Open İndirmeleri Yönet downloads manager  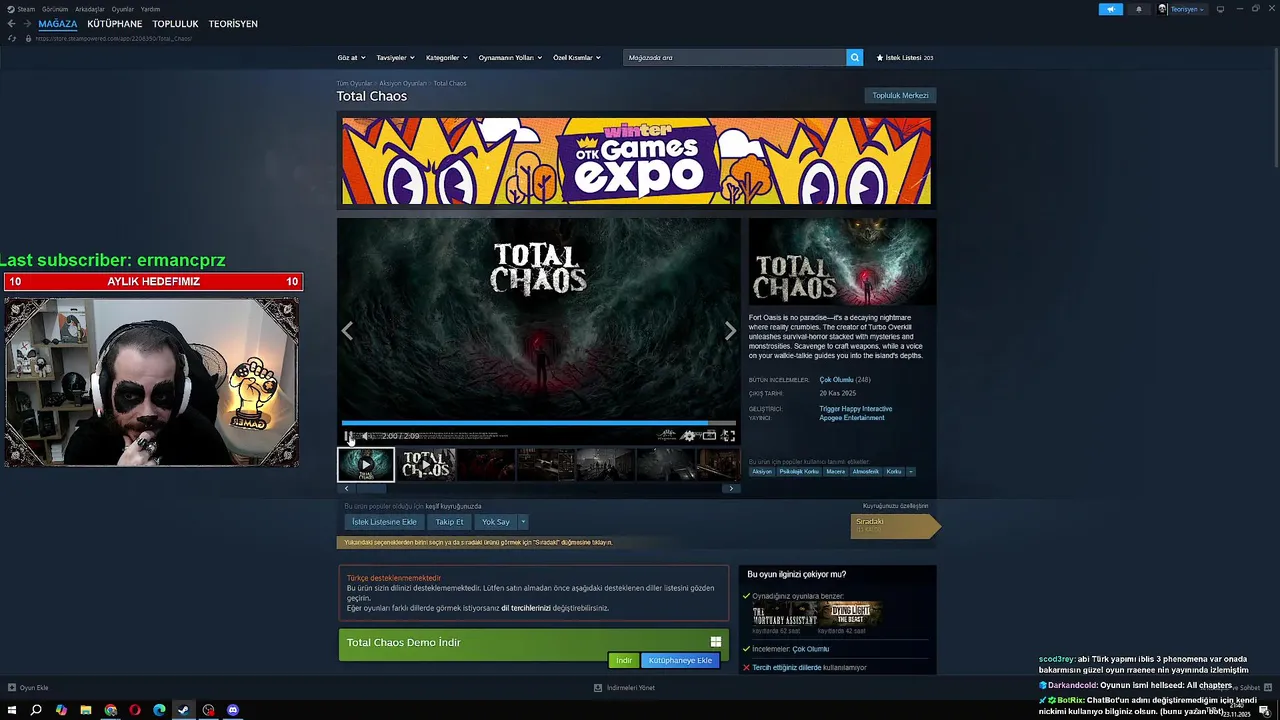tap(624, 688)
